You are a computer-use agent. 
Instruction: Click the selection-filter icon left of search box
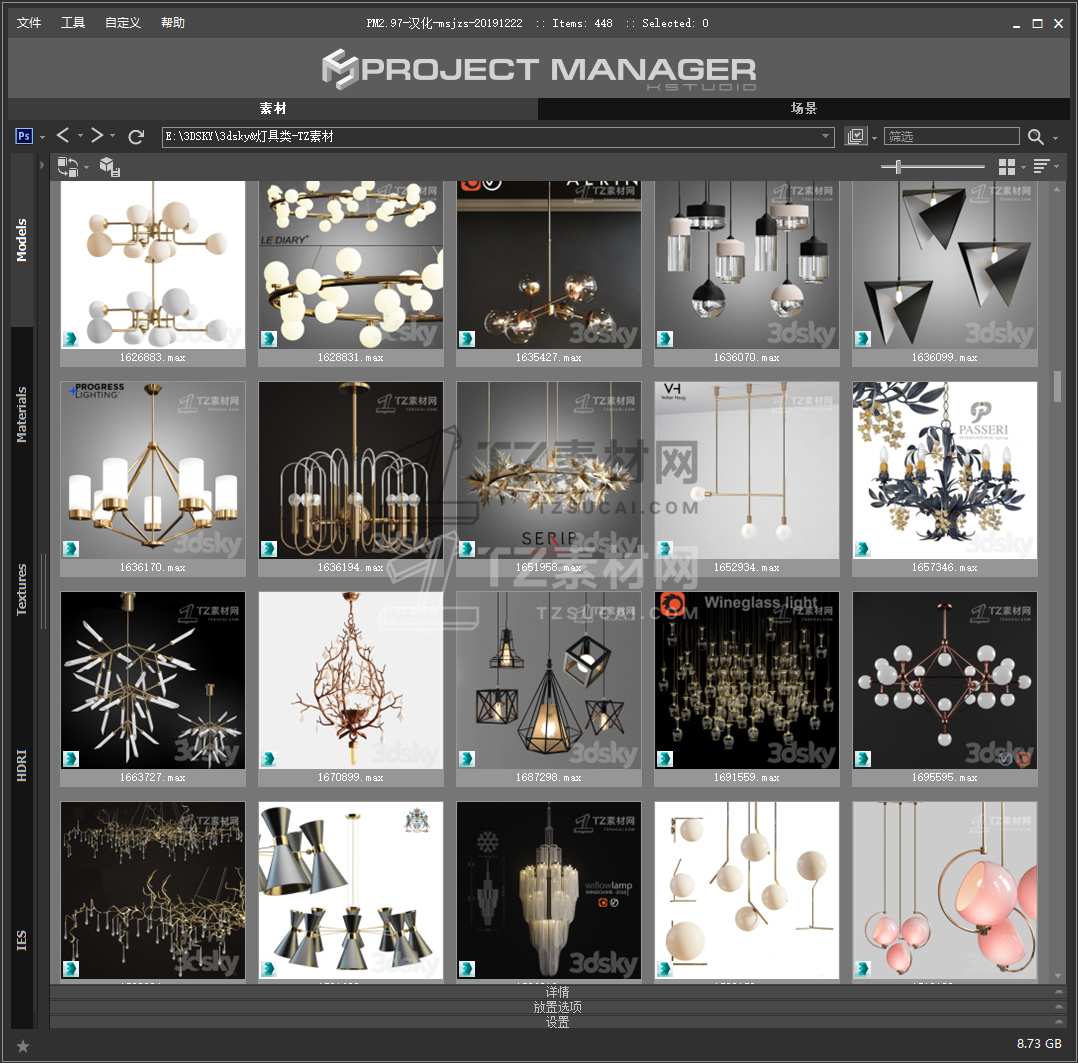856,136
